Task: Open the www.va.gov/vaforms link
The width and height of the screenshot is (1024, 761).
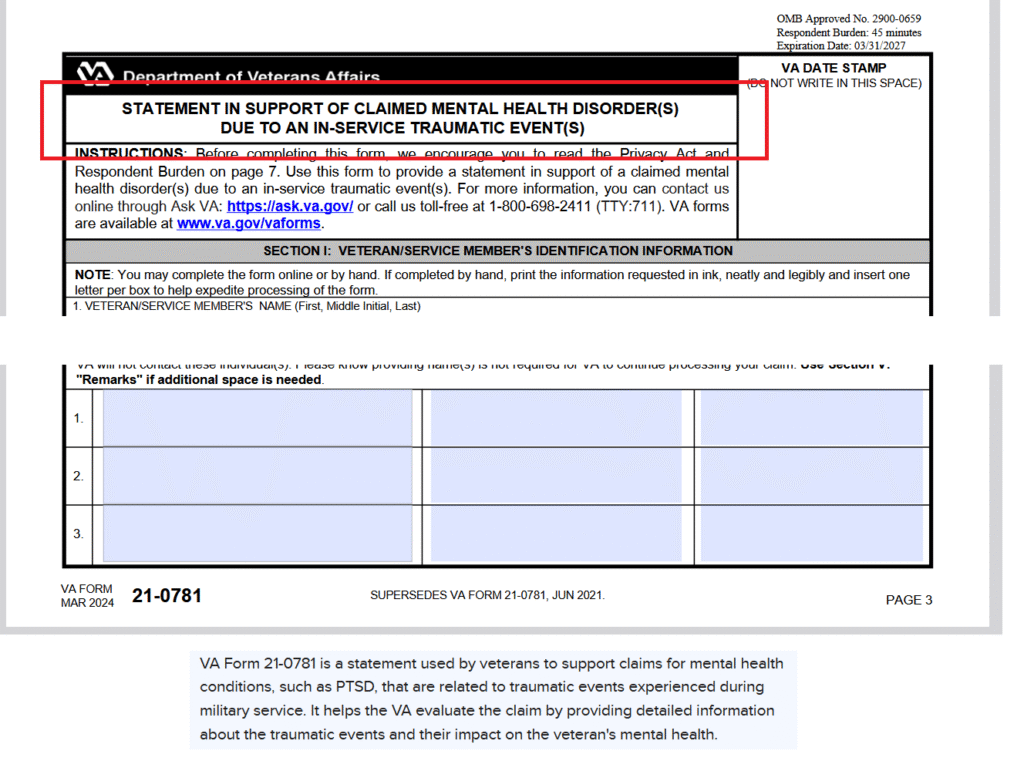Action: click(249, 223)
